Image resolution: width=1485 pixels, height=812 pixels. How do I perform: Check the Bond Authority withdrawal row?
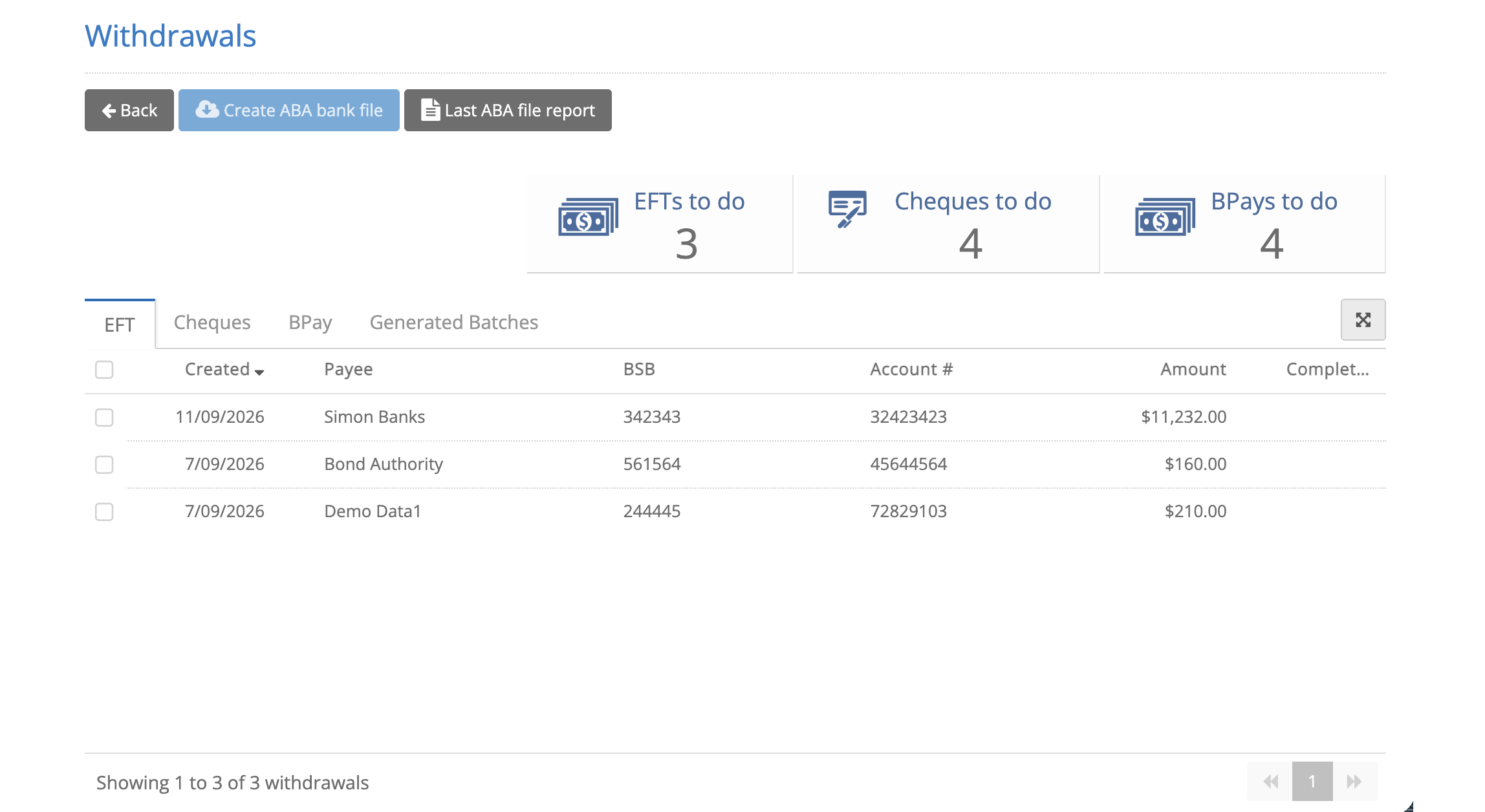[104, 464]
